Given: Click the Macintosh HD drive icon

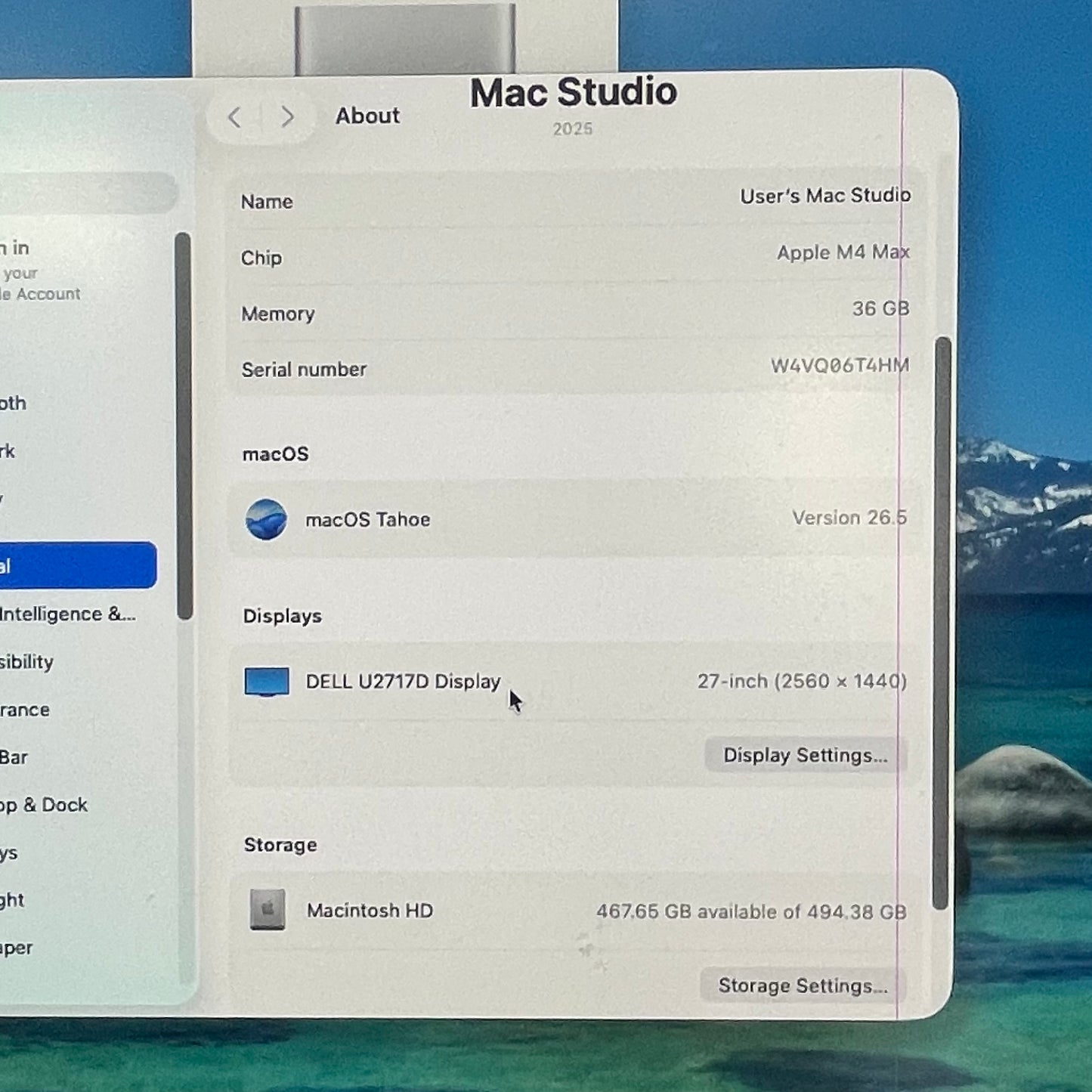Looking at the screenshot, I should tap(268, 910).
